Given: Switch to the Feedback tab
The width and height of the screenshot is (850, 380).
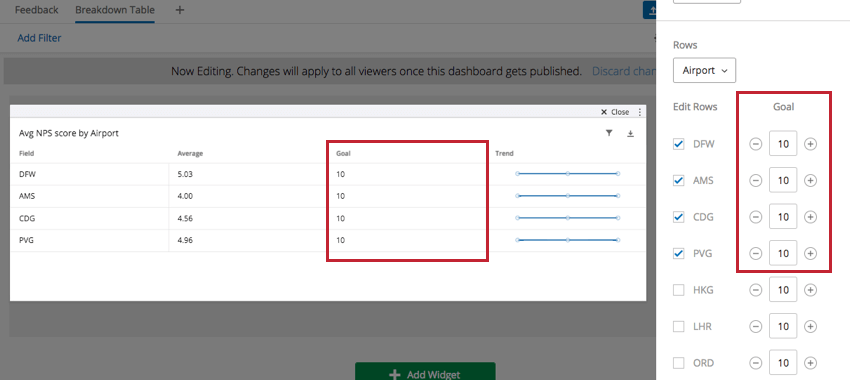Looking at the screenshot, I should 36,10.
